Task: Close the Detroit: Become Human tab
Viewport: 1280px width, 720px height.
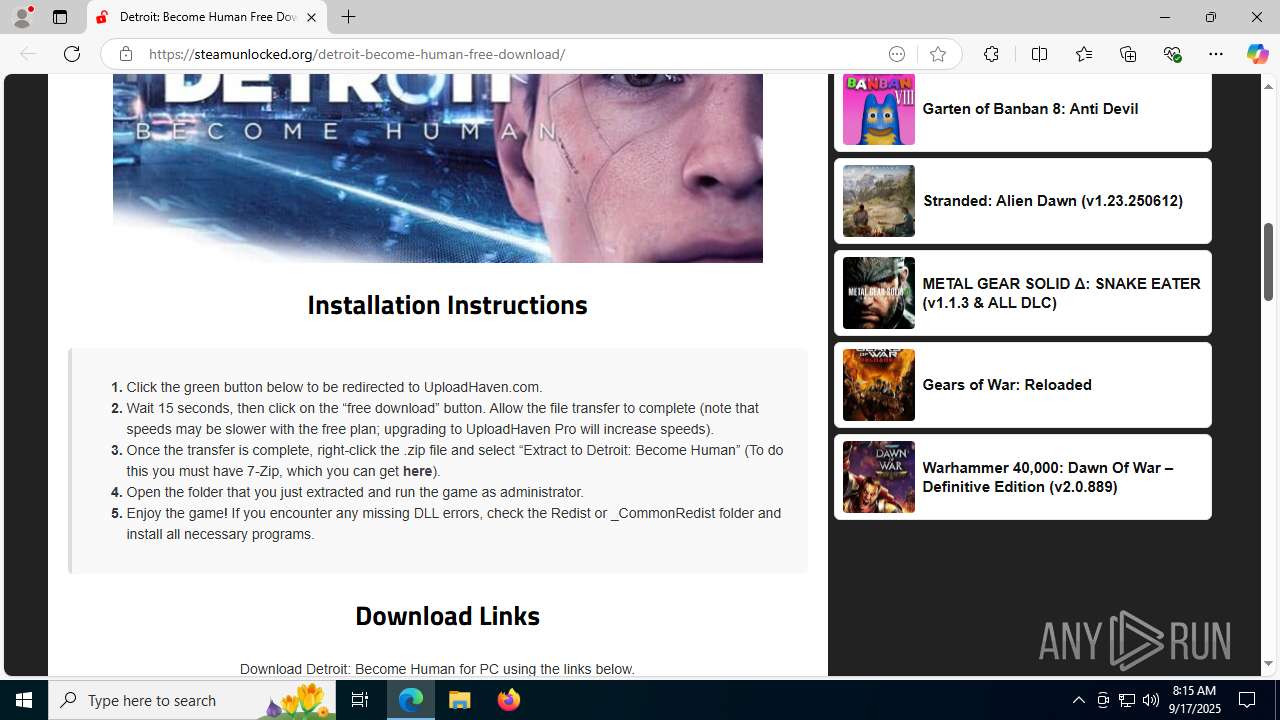Action: [311, 17]
